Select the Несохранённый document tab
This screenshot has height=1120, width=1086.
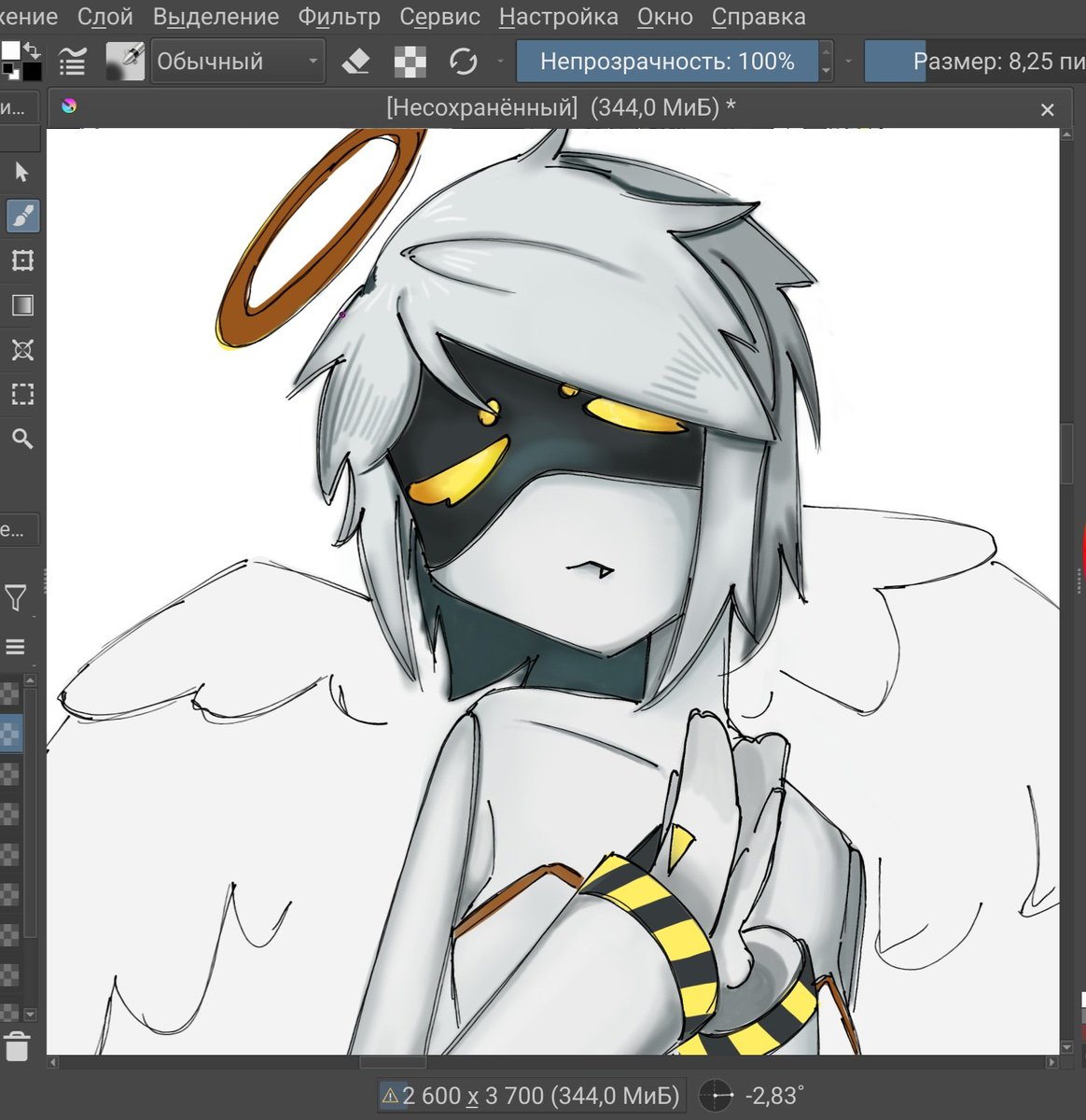click(560, 107)
